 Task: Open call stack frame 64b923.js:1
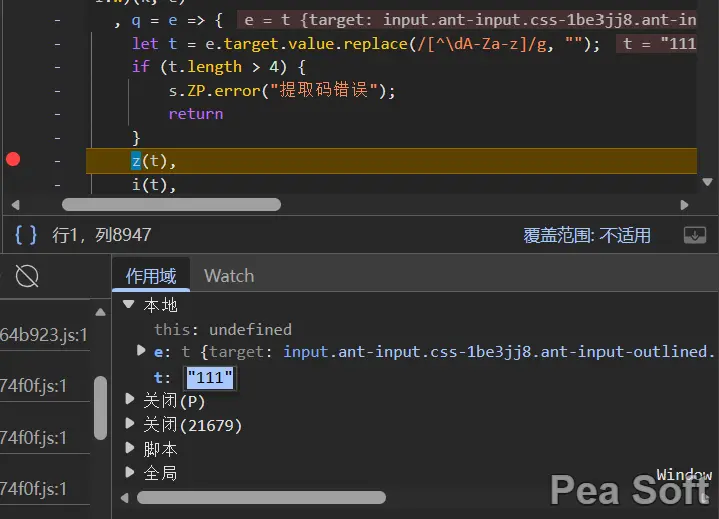(x=44, y=335)
